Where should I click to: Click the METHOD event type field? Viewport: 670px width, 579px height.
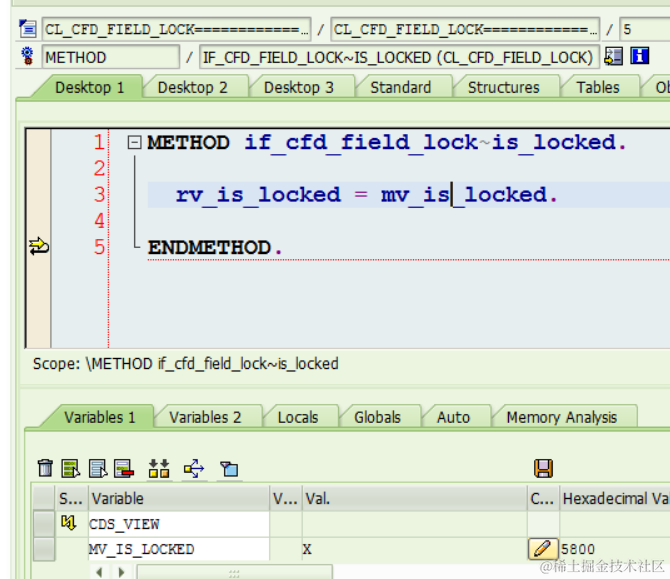pos(111,57)
